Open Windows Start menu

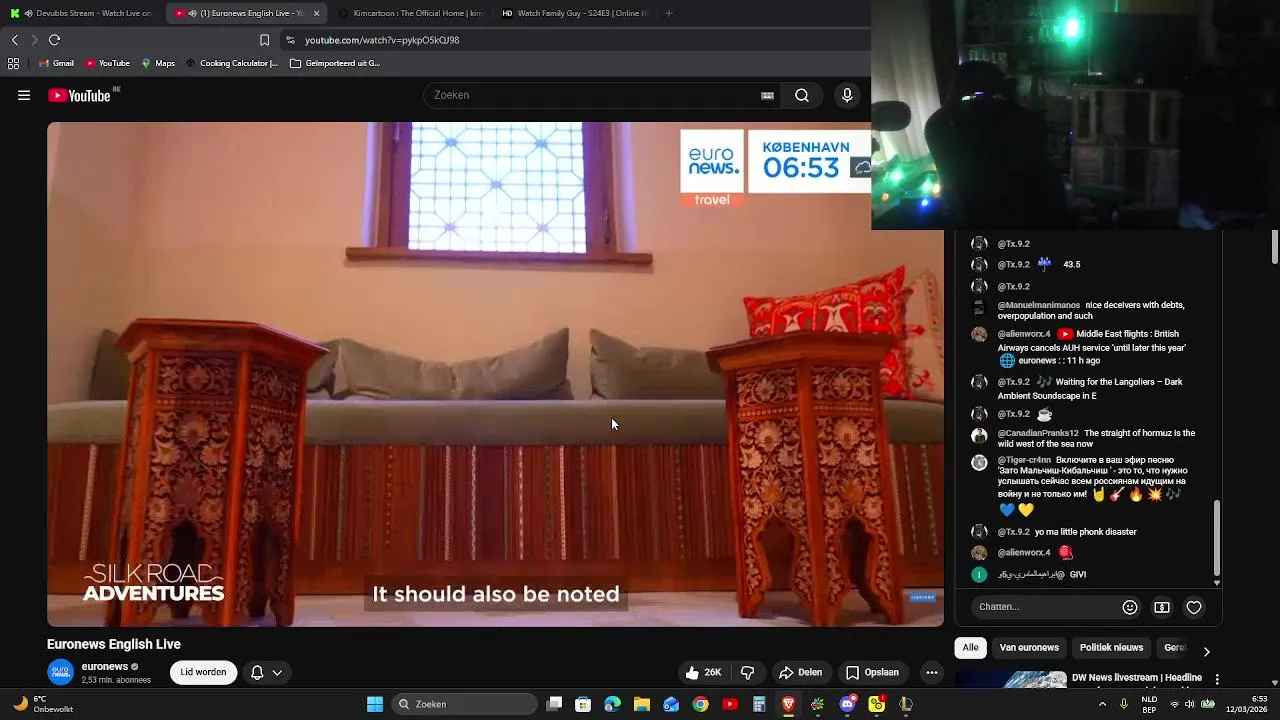[375, 704]
